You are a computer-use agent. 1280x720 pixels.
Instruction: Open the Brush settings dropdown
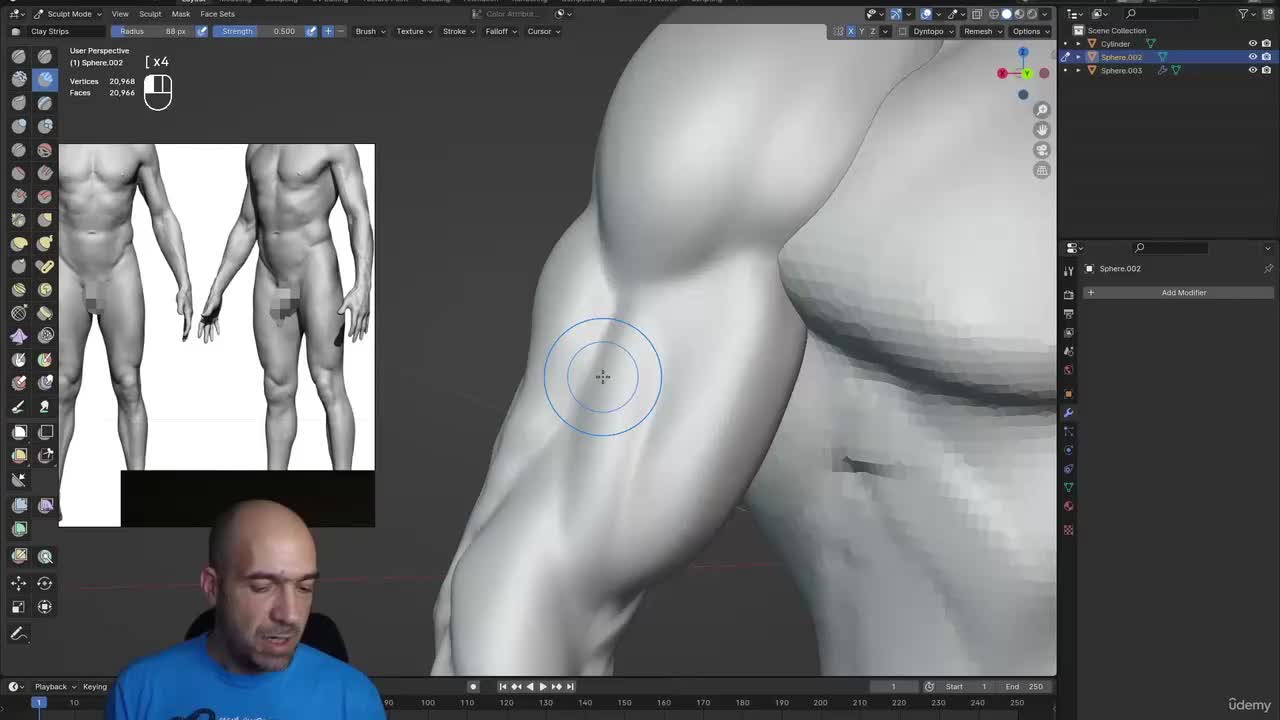pos(369,31)
